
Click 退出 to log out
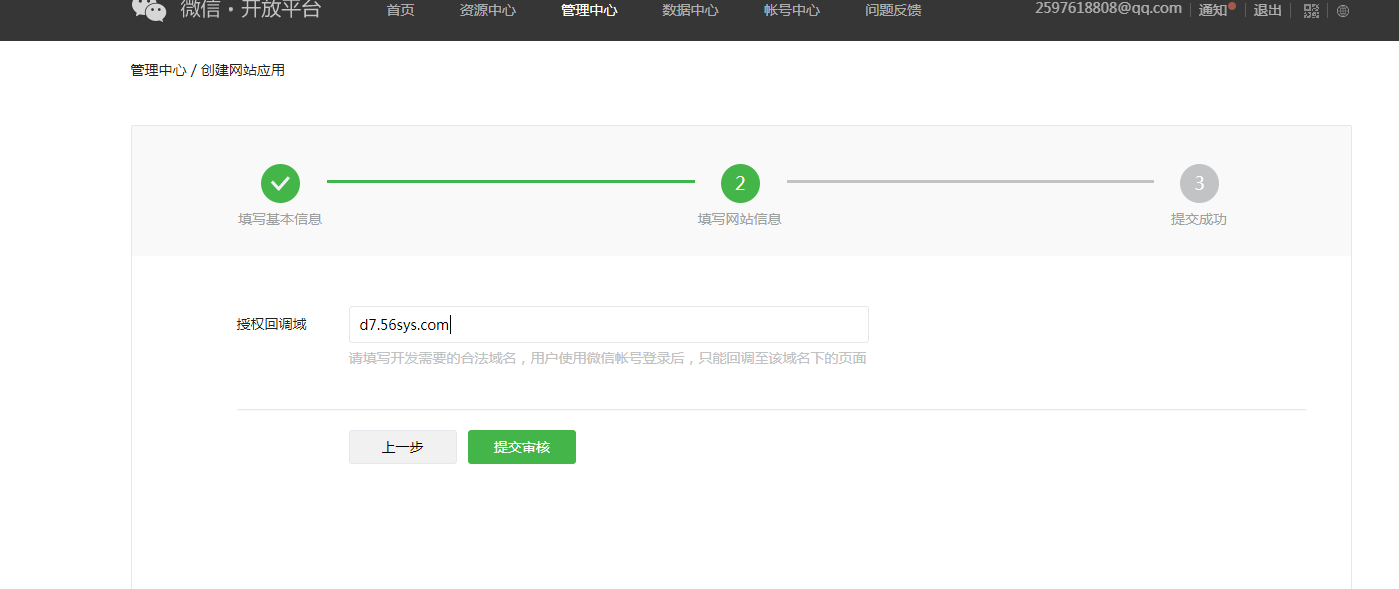(1266, 11)
